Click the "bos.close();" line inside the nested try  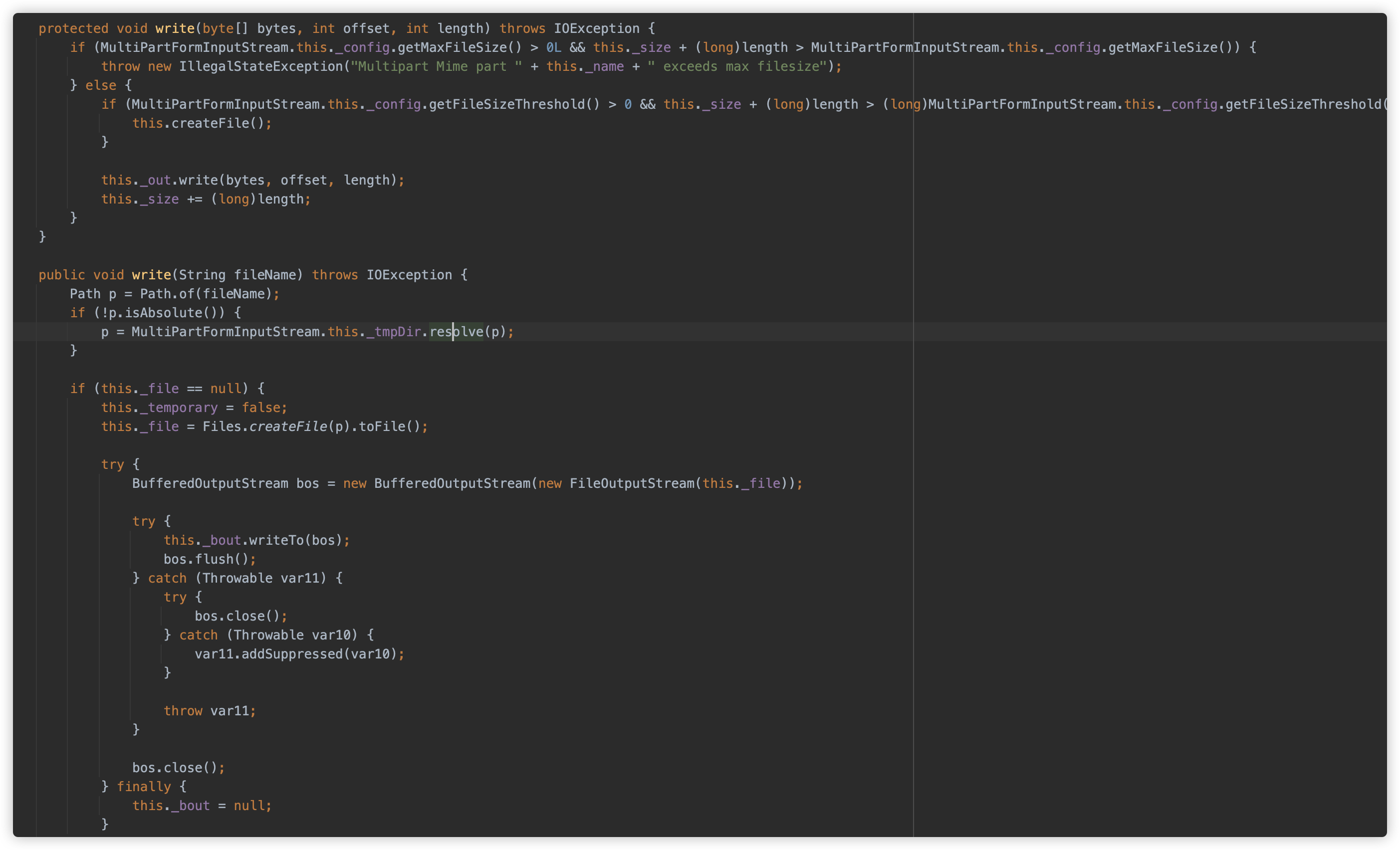click(x=241, y=616)
